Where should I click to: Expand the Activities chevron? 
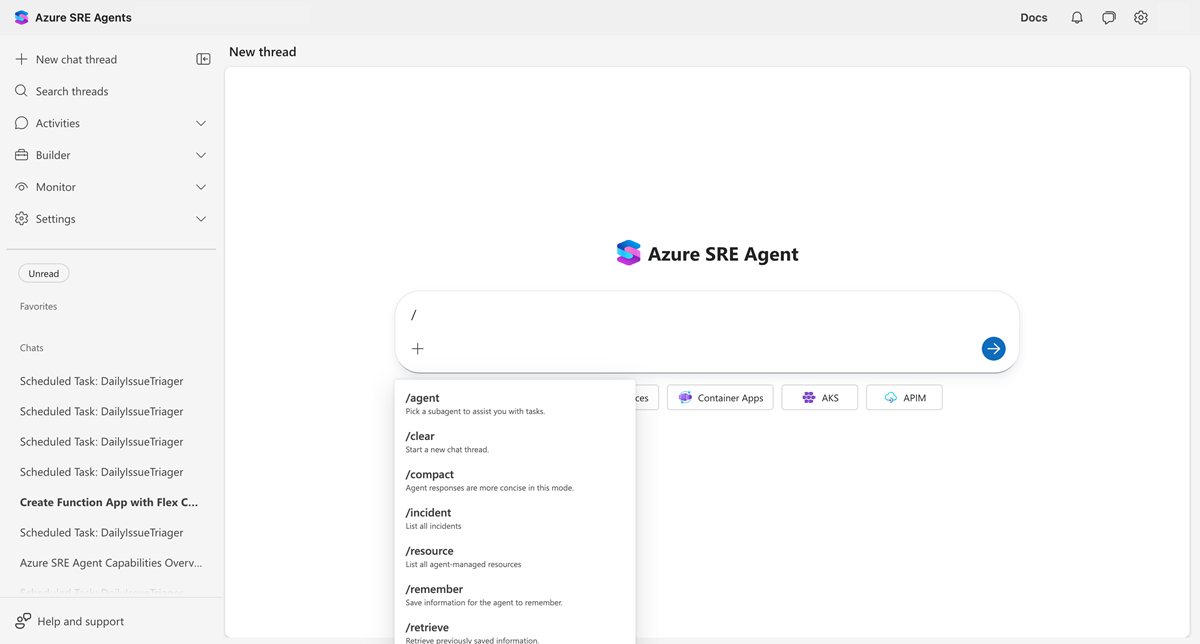pos(201,123)
